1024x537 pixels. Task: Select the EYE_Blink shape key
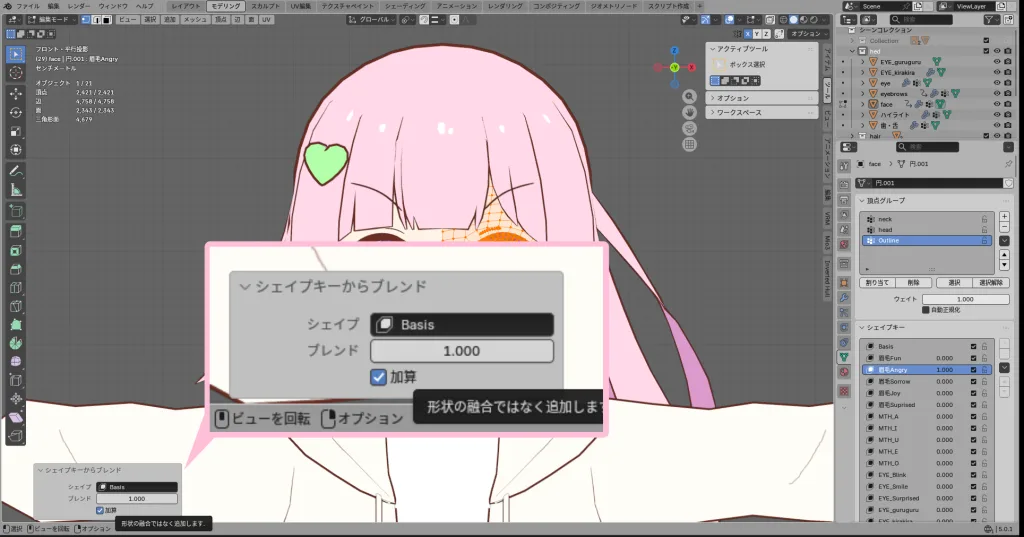click(x=892, y=475)
